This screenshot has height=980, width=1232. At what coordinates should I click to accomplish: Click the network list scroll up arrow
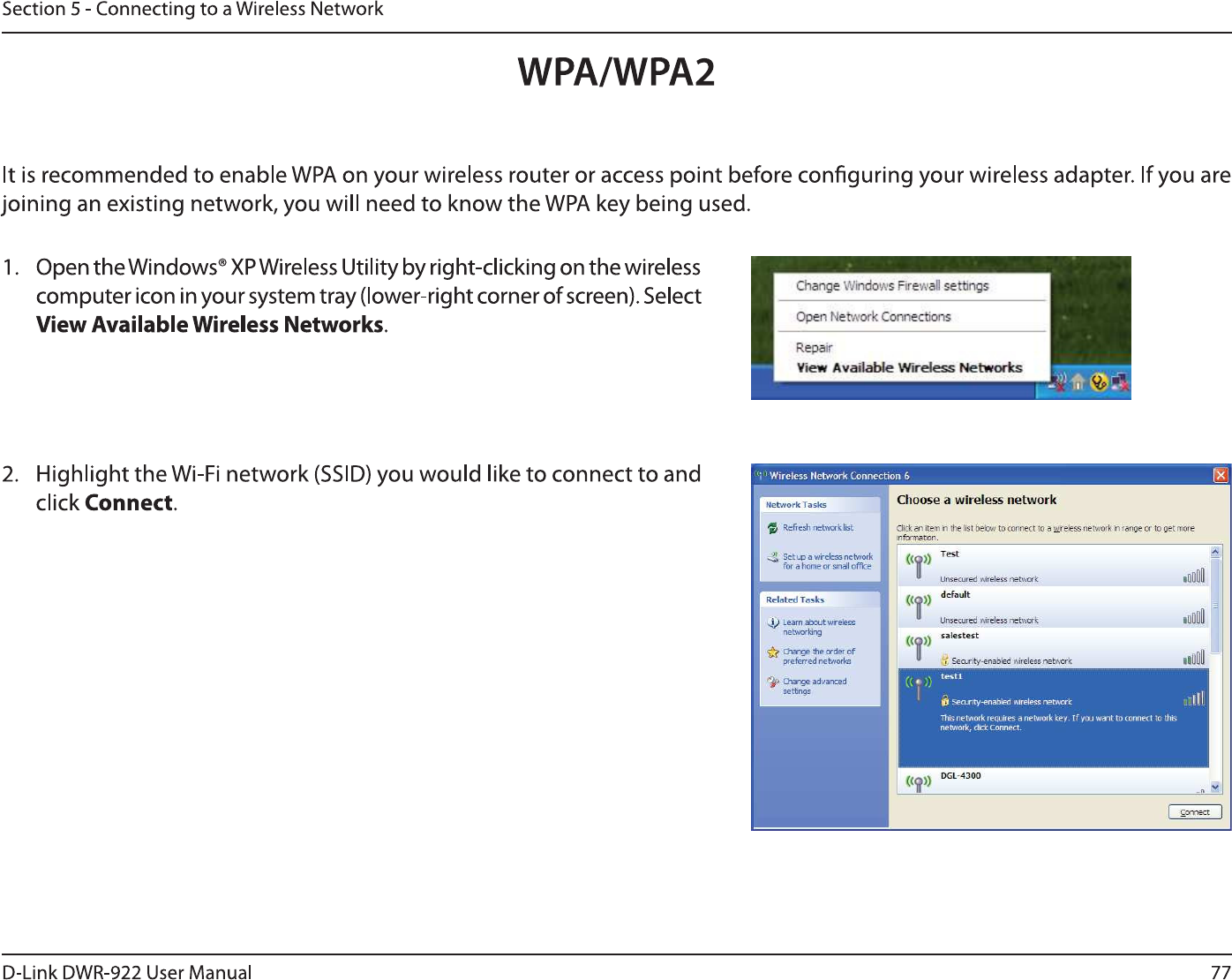coord(1215,552)
